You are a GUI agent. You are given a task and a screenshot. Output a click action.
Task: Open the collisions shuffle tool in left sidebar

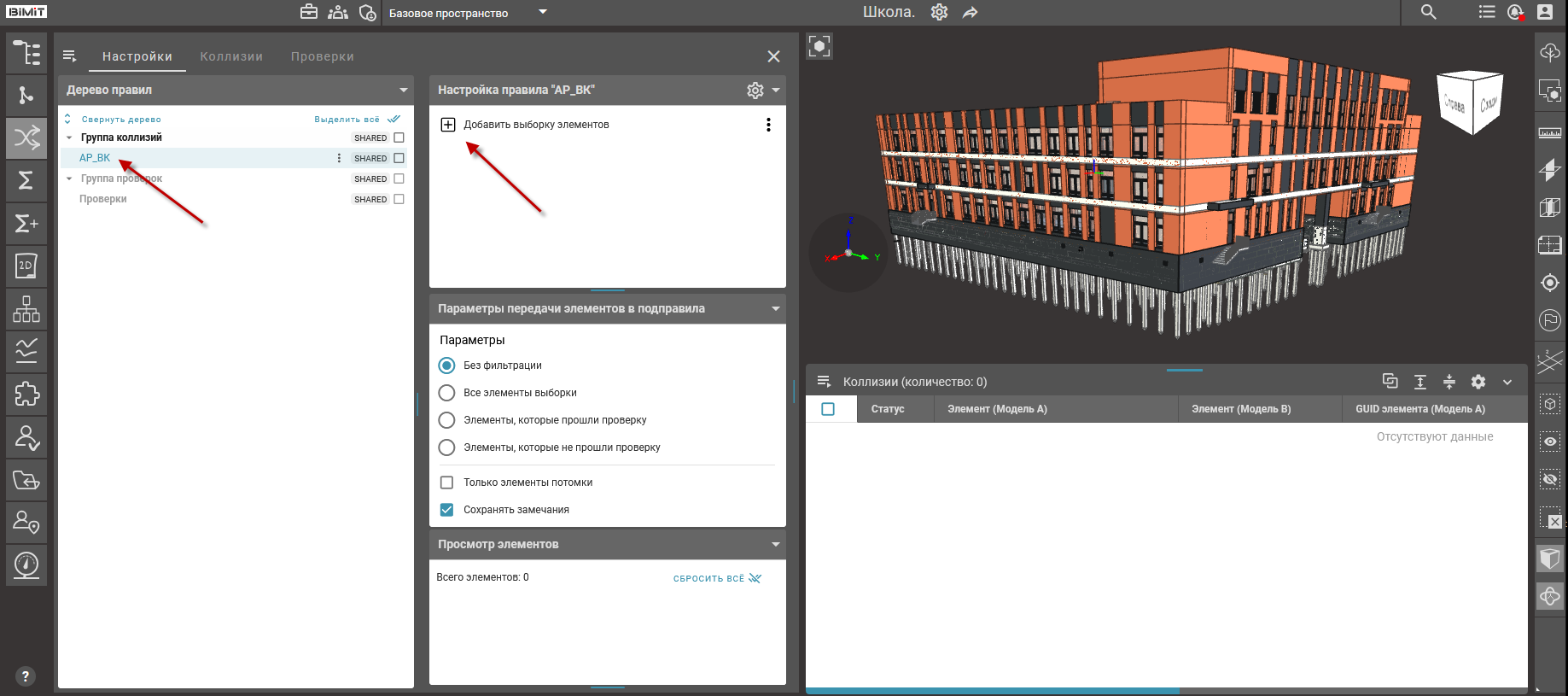[x=26, y=137]
